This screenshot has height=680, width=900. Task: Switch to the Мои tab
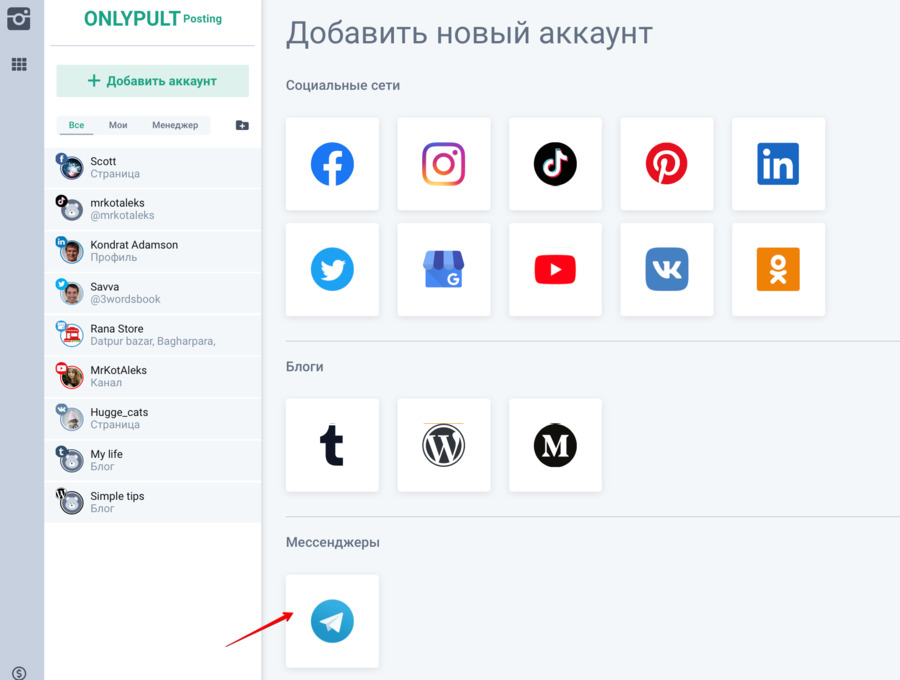(118, 126)
